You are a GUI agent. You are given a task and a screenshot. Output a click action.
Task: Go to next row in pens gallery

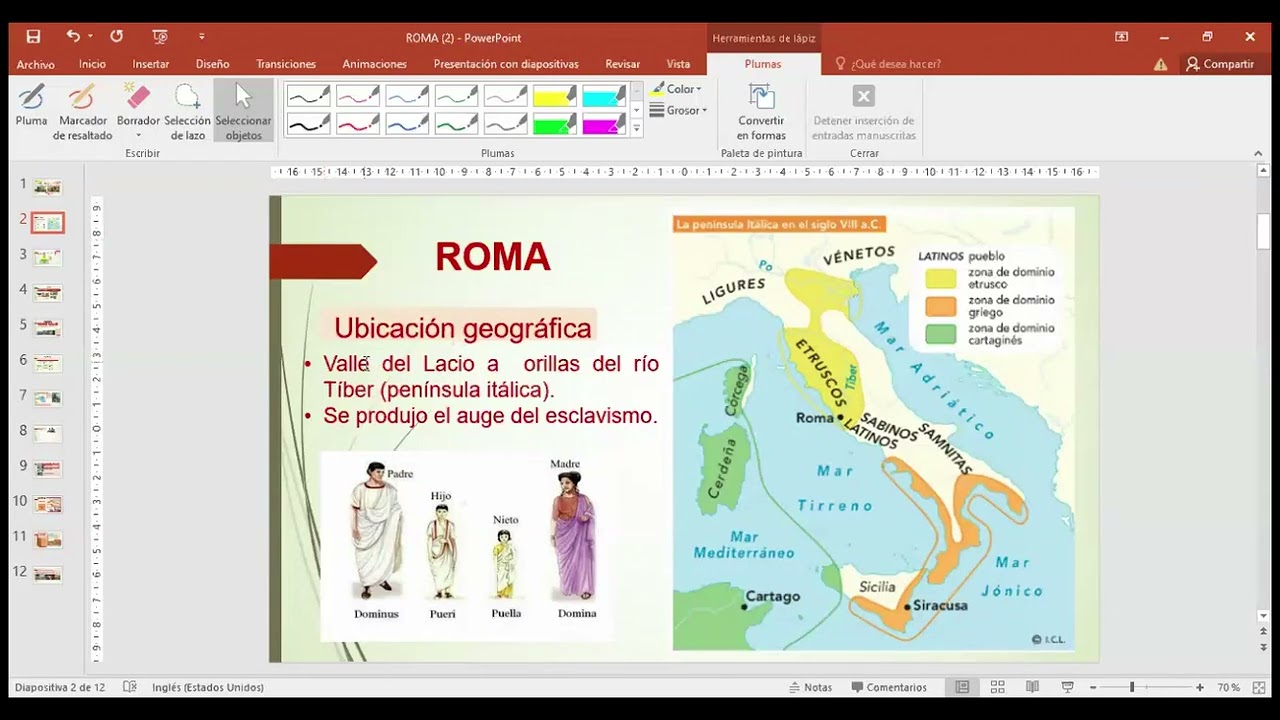click(636, 109)
